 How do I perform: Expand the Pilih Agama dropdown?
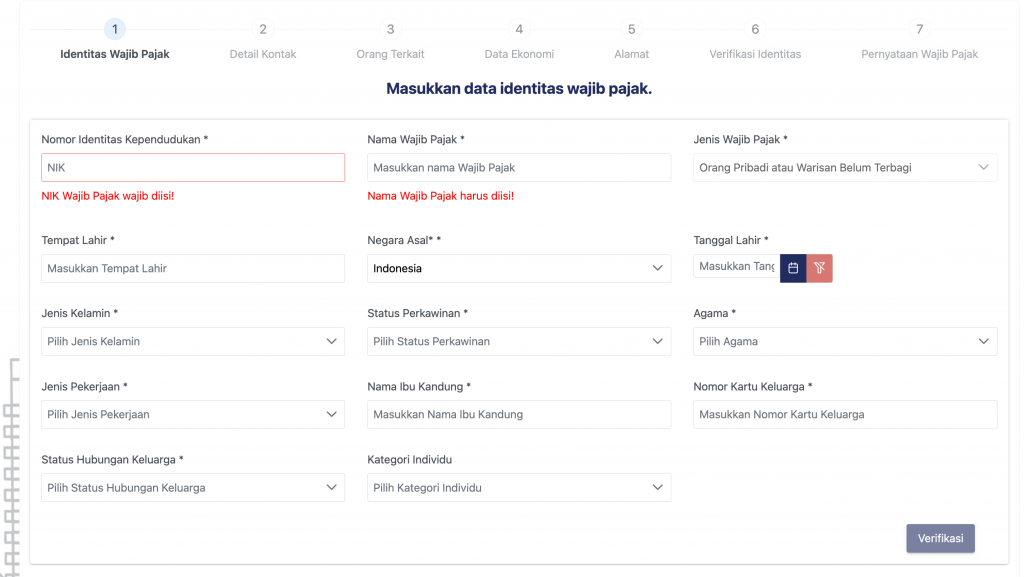coord(845,341)
